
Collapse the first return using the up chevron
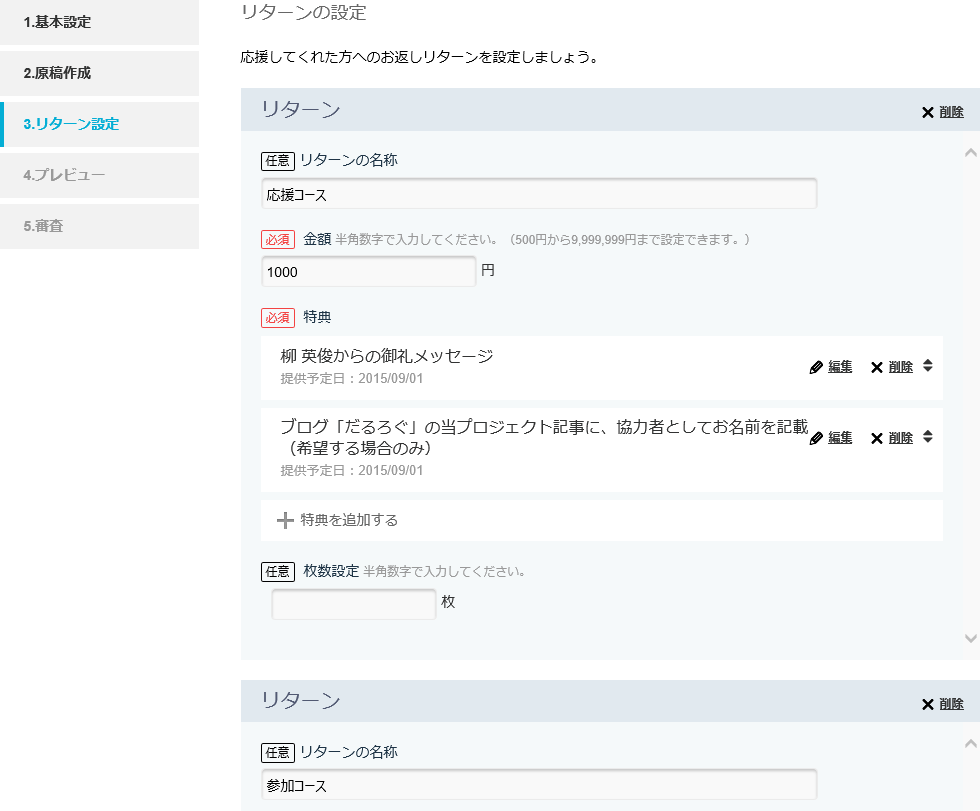[969, 153]
